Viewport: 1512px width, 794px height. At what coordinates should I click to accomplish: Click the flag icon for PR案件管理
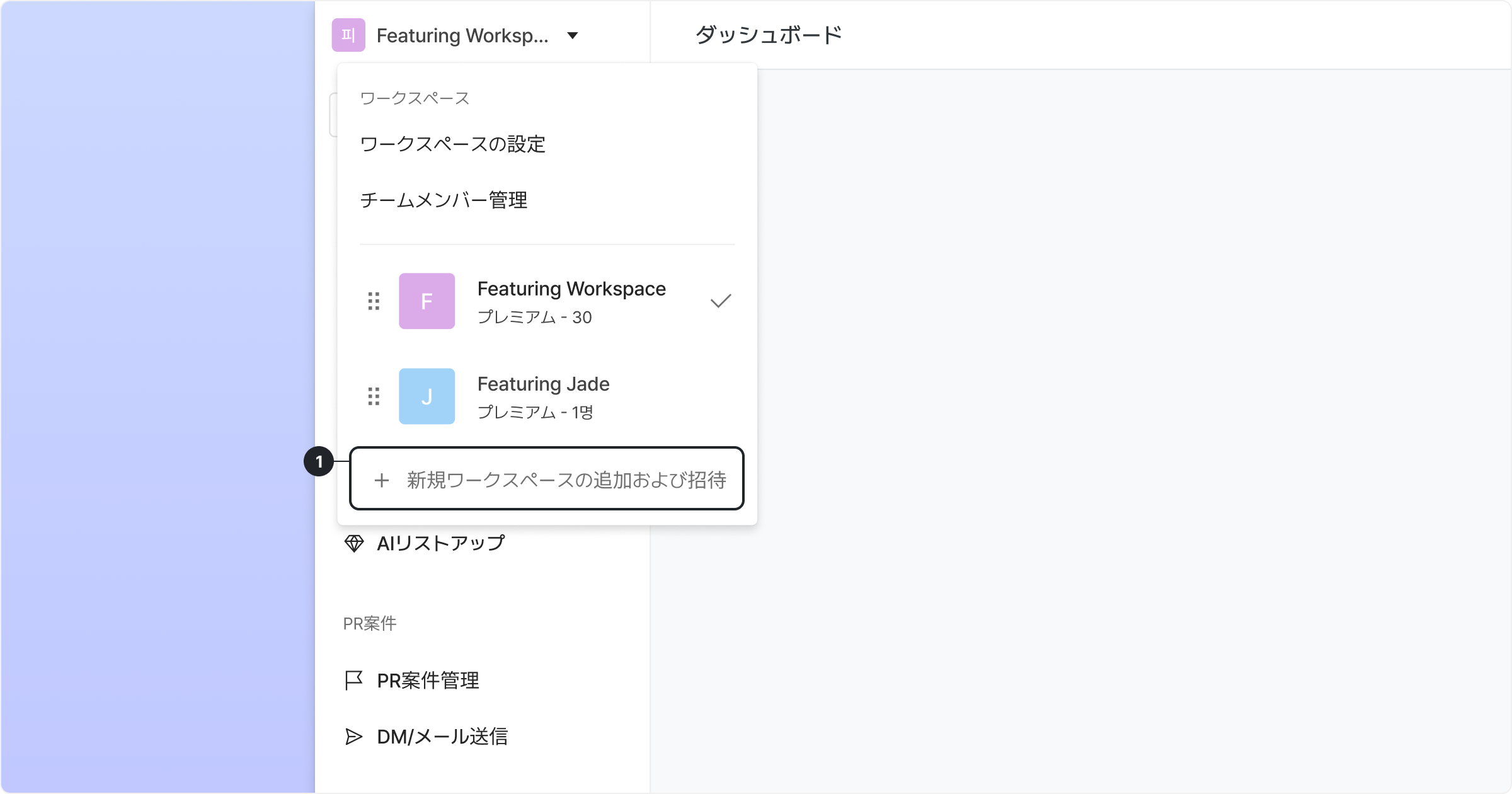[x=354, y=681]
